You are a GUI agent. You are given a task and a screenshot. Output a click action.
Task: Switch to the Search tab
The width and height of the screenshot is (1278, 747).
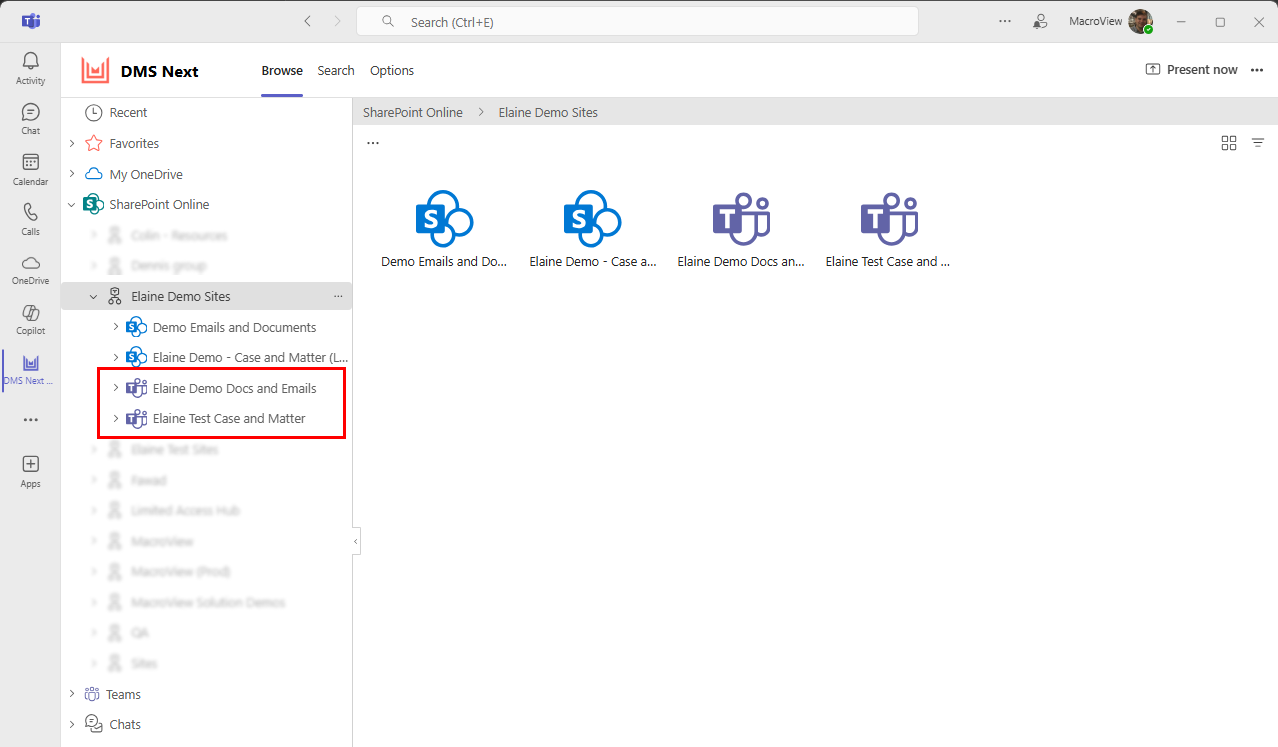336,71
